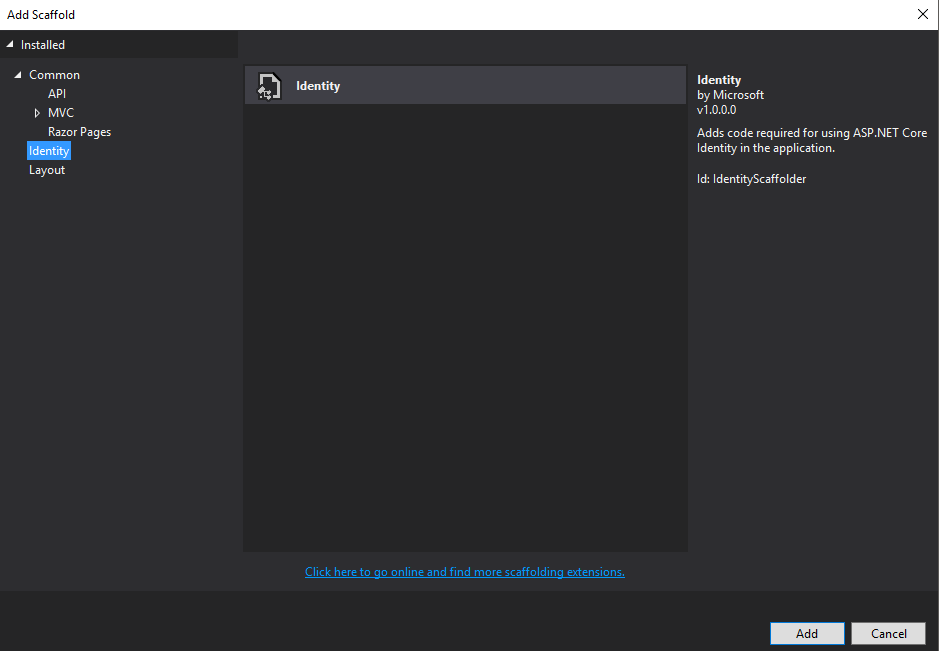This screenshot has height=651, width=939.
Task: Choose the Layout category in the tree
Action: 47,170
